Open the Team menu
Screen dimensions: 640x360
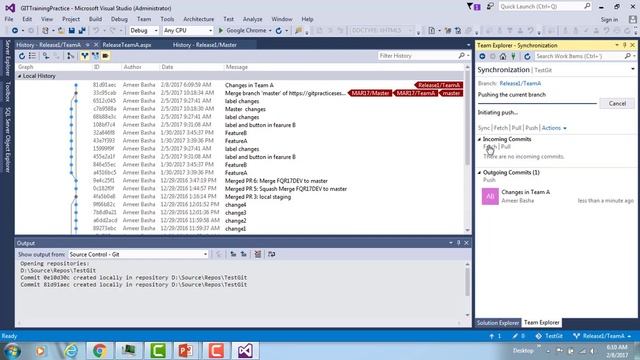(x=144, y=19)
